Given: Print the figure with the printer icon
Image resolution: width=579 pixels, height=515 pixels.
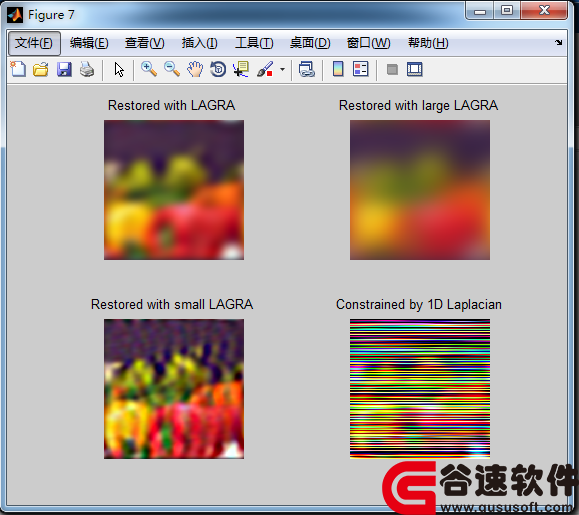Looking at the screenshot, I should (87, 69).
